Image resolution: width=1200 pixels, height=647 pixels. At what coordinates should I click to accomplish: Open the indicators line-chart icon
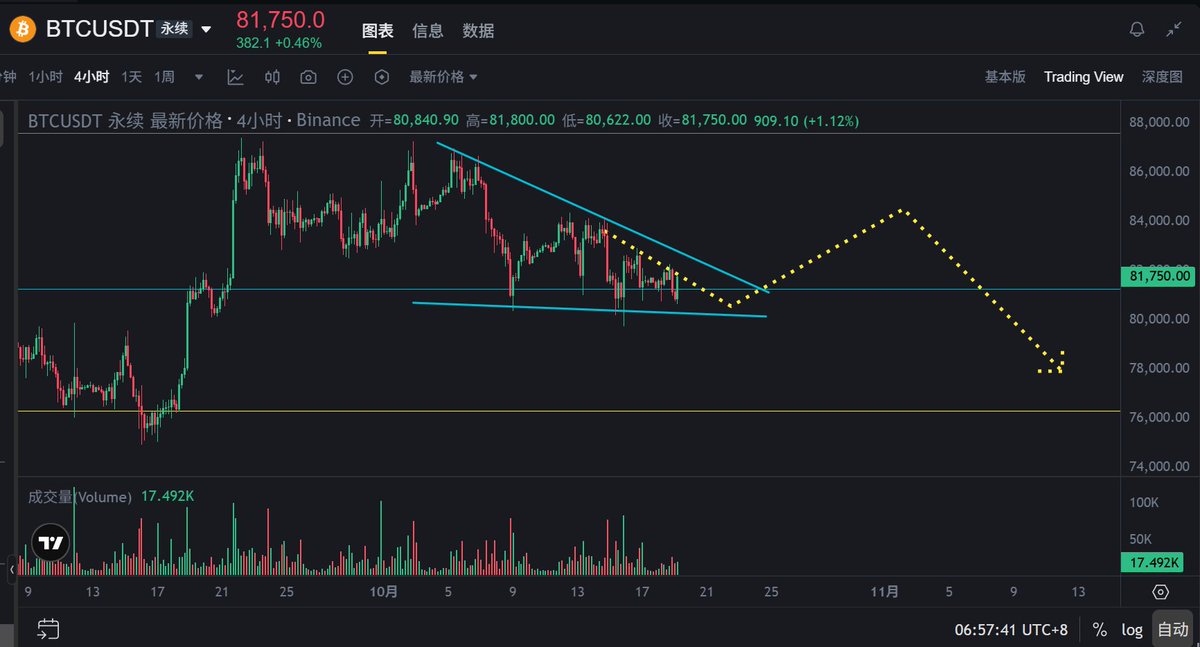pyautogui.click(x=236, y=77)
